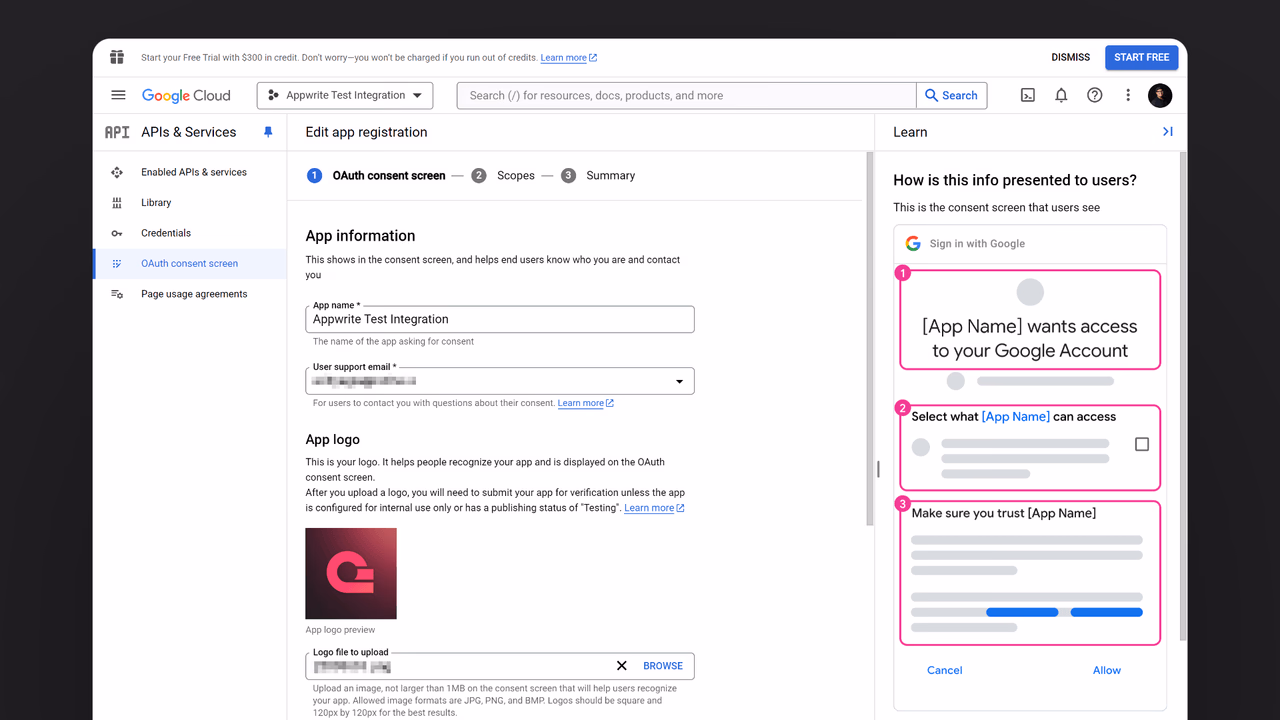
Task: Click Cancel in consent screen preview
Action: 944,670
